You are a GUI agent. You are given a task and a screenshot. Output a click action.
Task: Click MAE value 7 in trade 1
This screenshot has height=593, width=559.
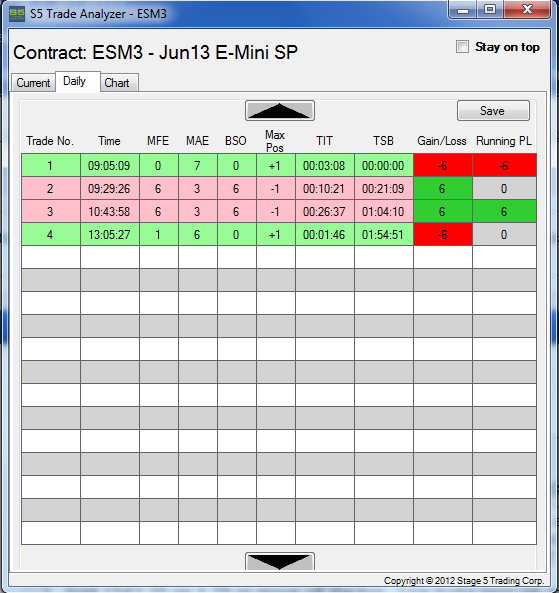click(x=197, y=165)
